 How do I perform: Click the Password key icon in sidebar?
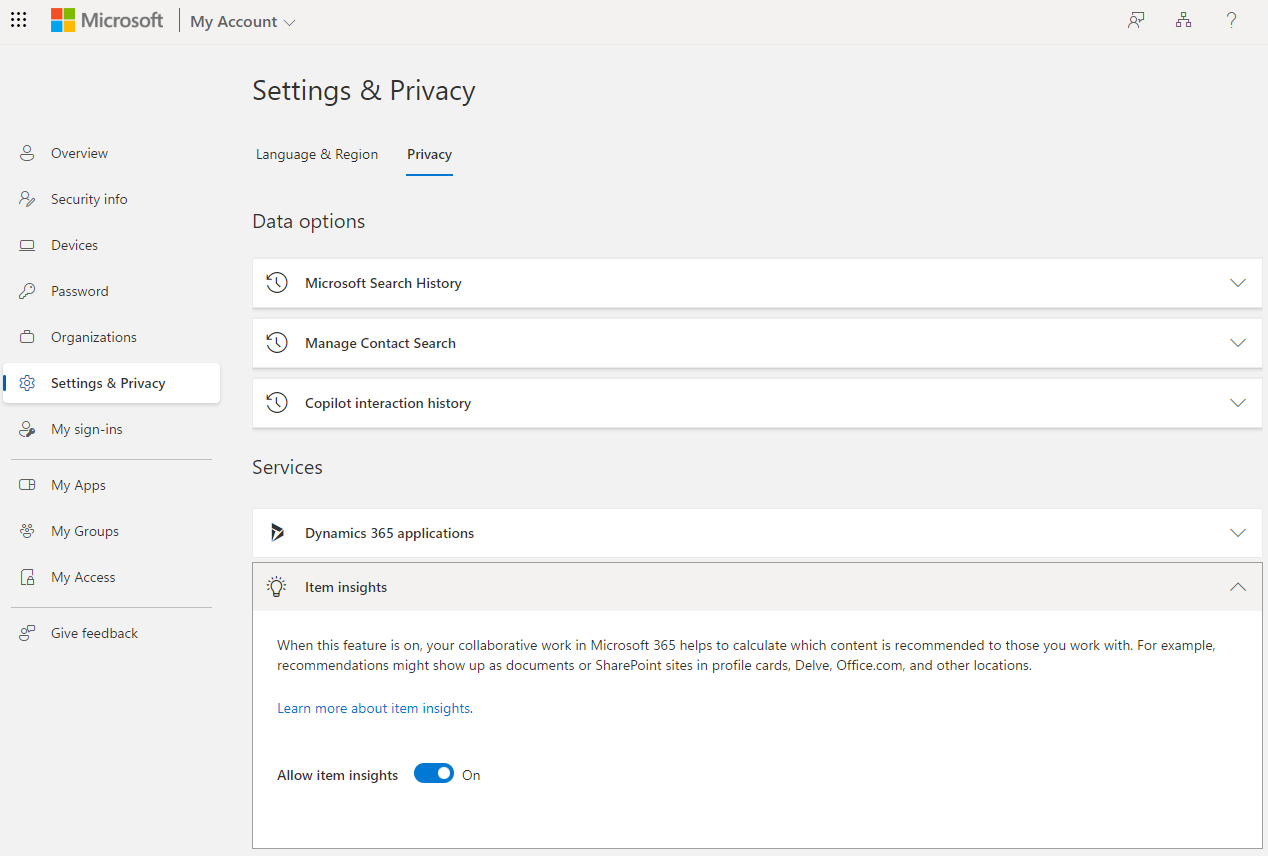pos(27,290)
